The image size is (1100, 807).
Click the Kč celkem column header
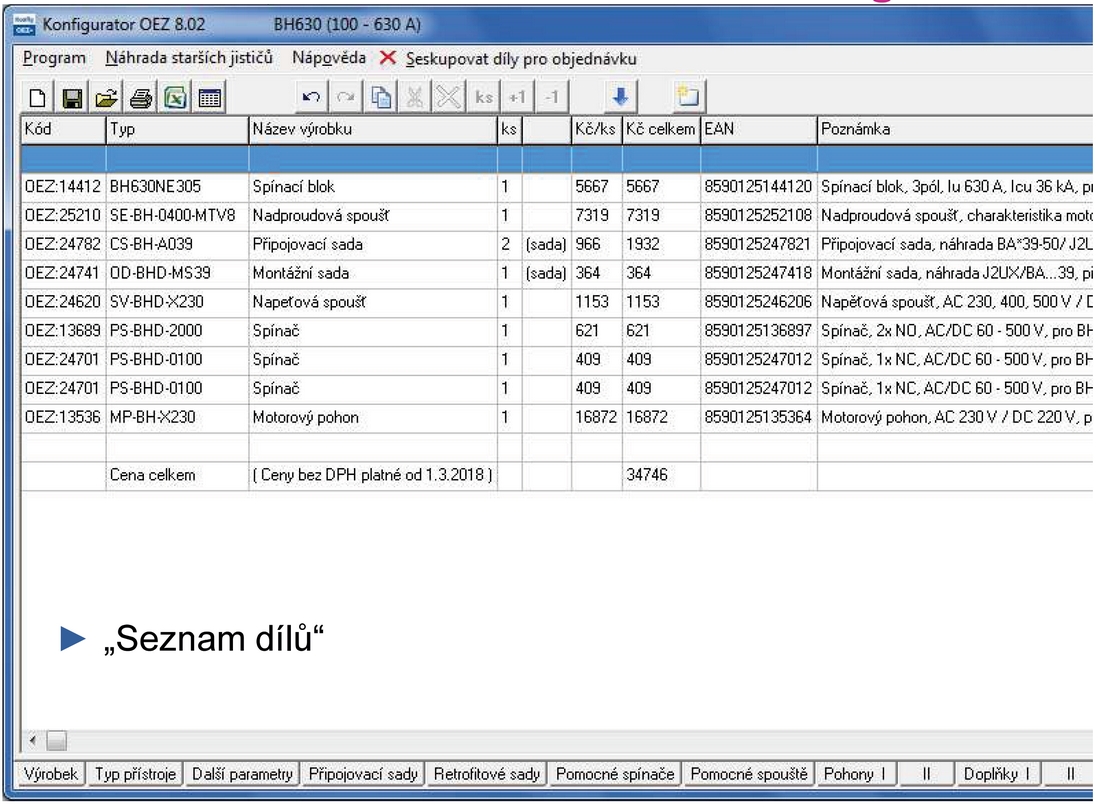pyautogui.click(x=662, y=130)
